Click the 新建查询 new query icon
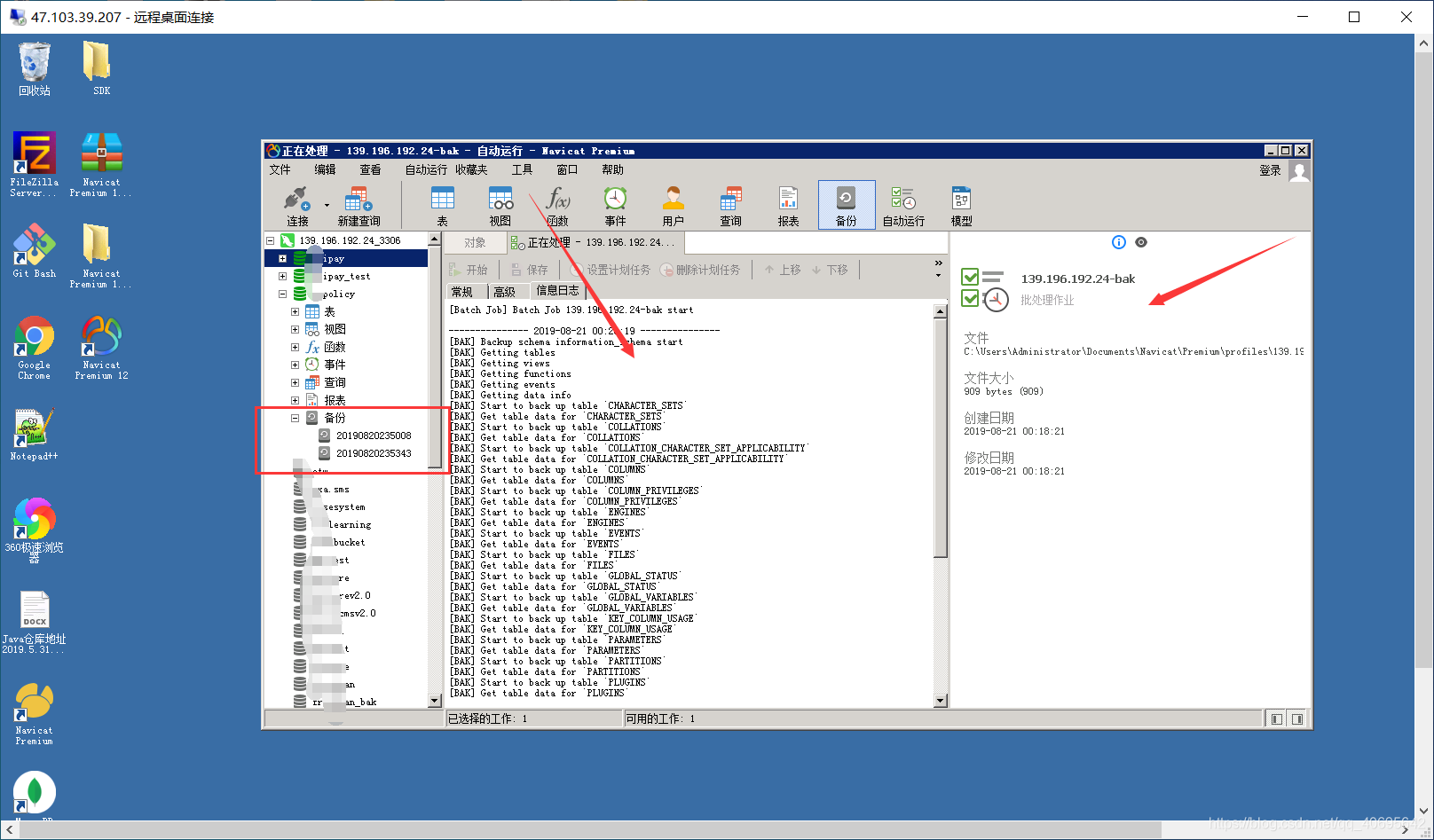The width and height of the screenshot is (1434, 840). 358,205
